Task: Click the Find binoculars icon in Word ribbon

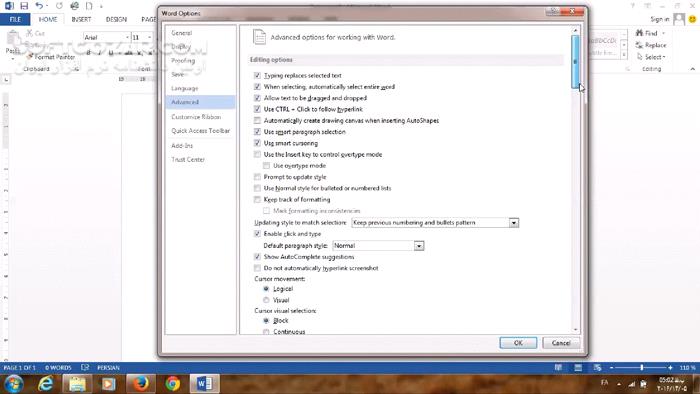Action: coord(640,33)
